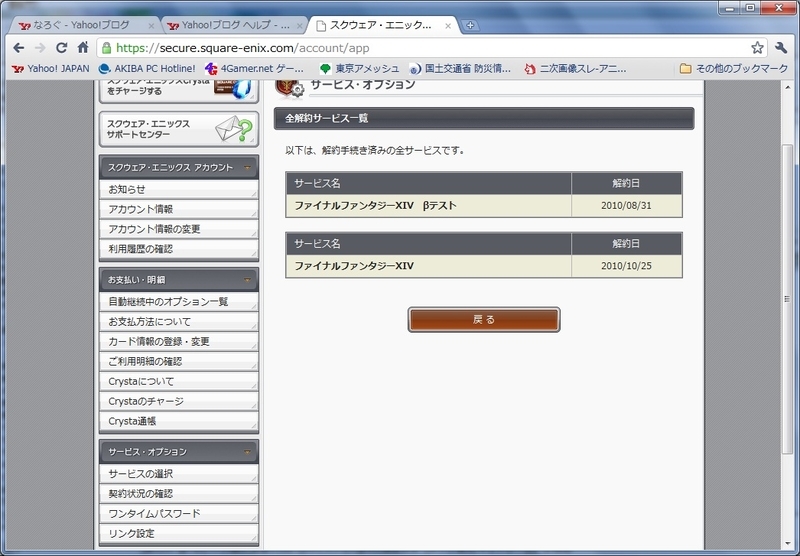Open 自動継続中のオプション一覧 menu item
Screen dimensions: 800x556
(179, 301)
